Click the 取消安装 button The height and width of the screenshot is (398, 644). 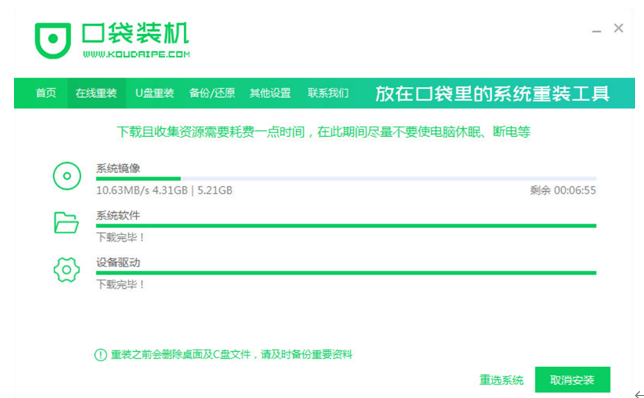click(x=573, y=380)
